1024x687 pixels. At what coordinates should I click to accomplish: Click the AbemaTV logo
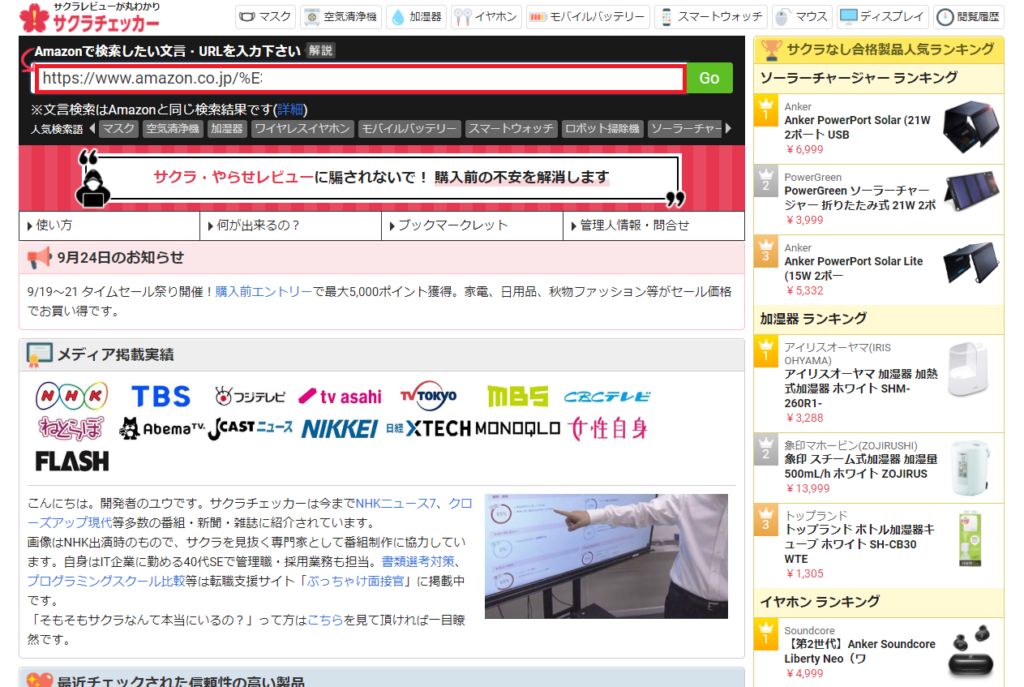click(x=162, y=428)
